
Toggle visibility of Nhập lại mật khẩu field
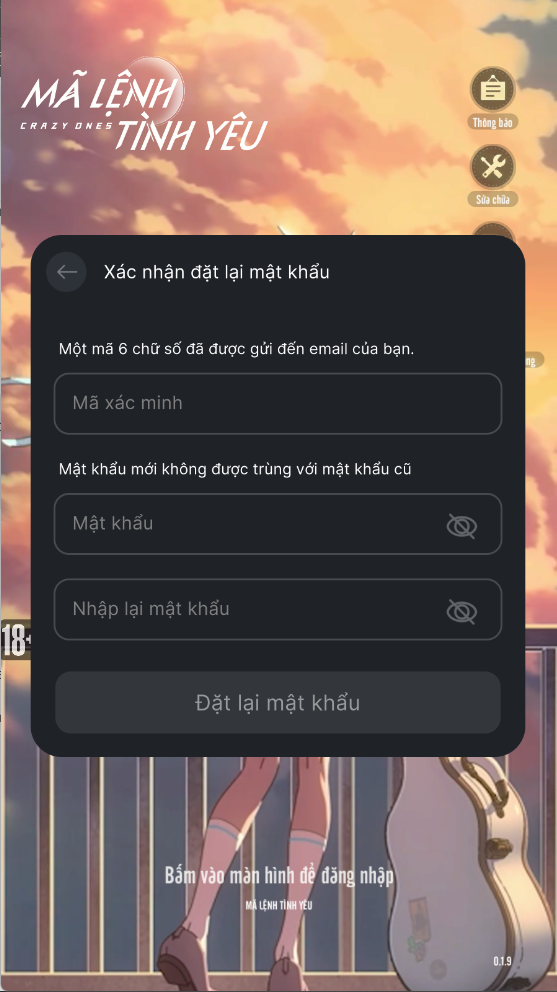pyautogui.click(x=461, y=611)
